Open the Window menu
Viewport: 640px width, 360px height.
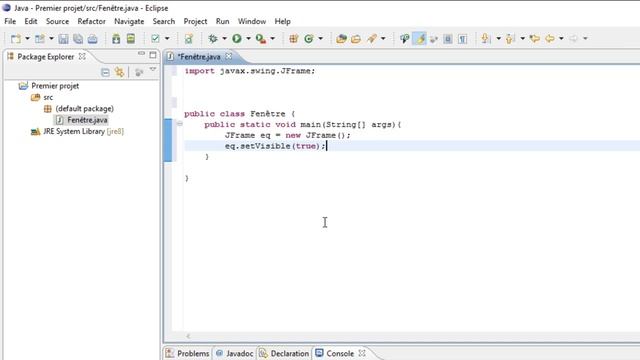[x=252, y=21]
